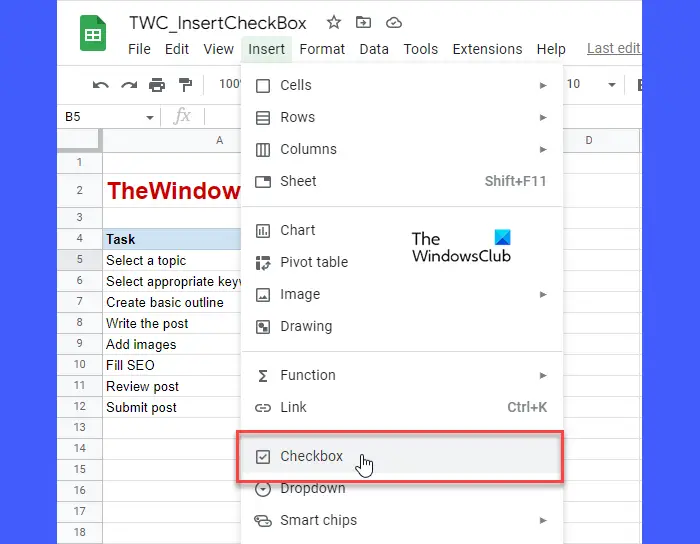Star the TWC_InsertCheckBox document
Image resolution: width=700 pixels, height=544 pixels.
(333, 22)
